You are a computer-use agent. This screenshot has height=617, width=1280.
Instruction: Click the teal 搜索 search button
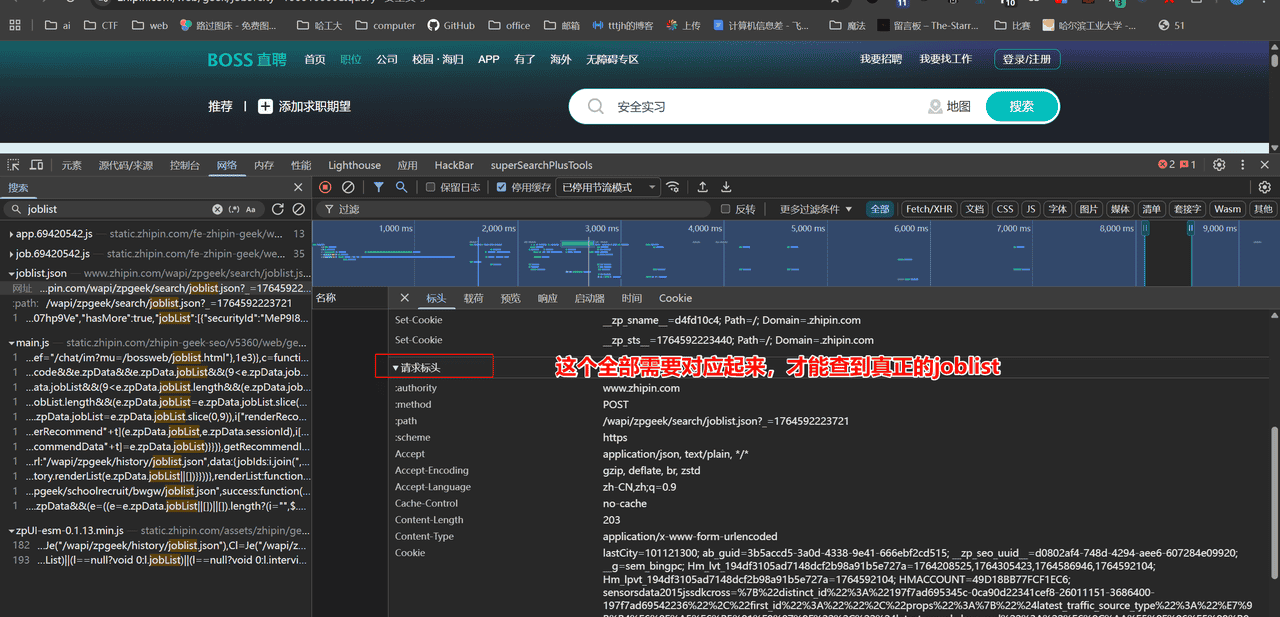[x=1021, y=105]
